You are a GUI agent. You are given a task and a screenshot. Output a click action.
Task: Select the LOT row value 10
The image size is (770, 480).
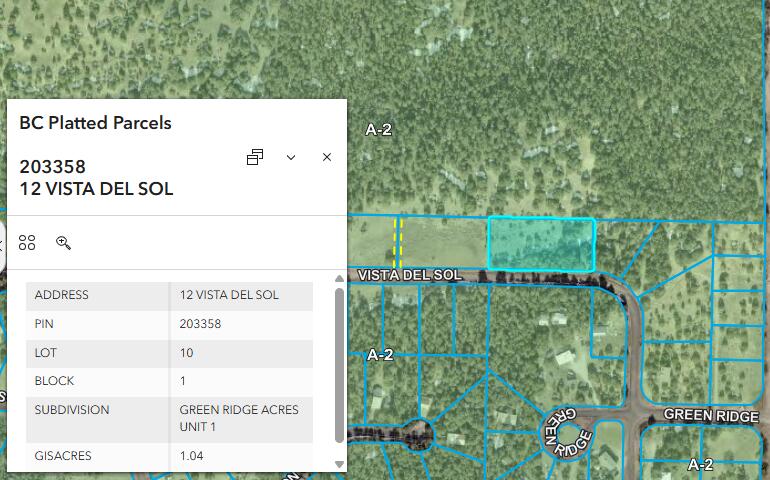tap(187, 353)
